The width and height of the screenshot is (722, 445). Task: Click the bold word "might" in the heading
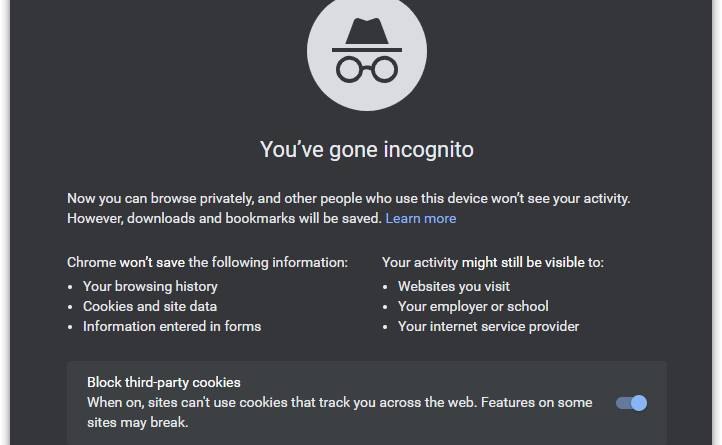(481, 263)
